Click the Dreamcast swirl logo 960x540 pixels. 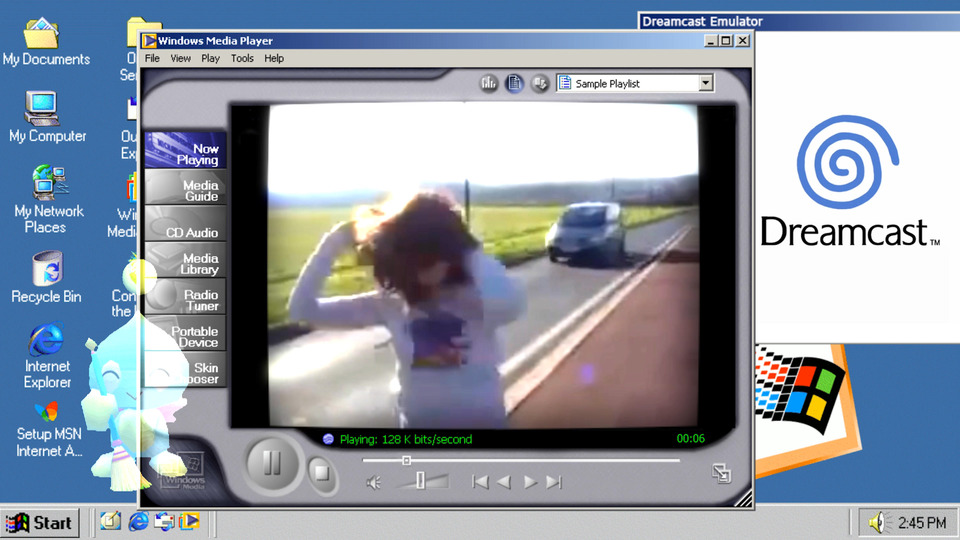point(848,162)
